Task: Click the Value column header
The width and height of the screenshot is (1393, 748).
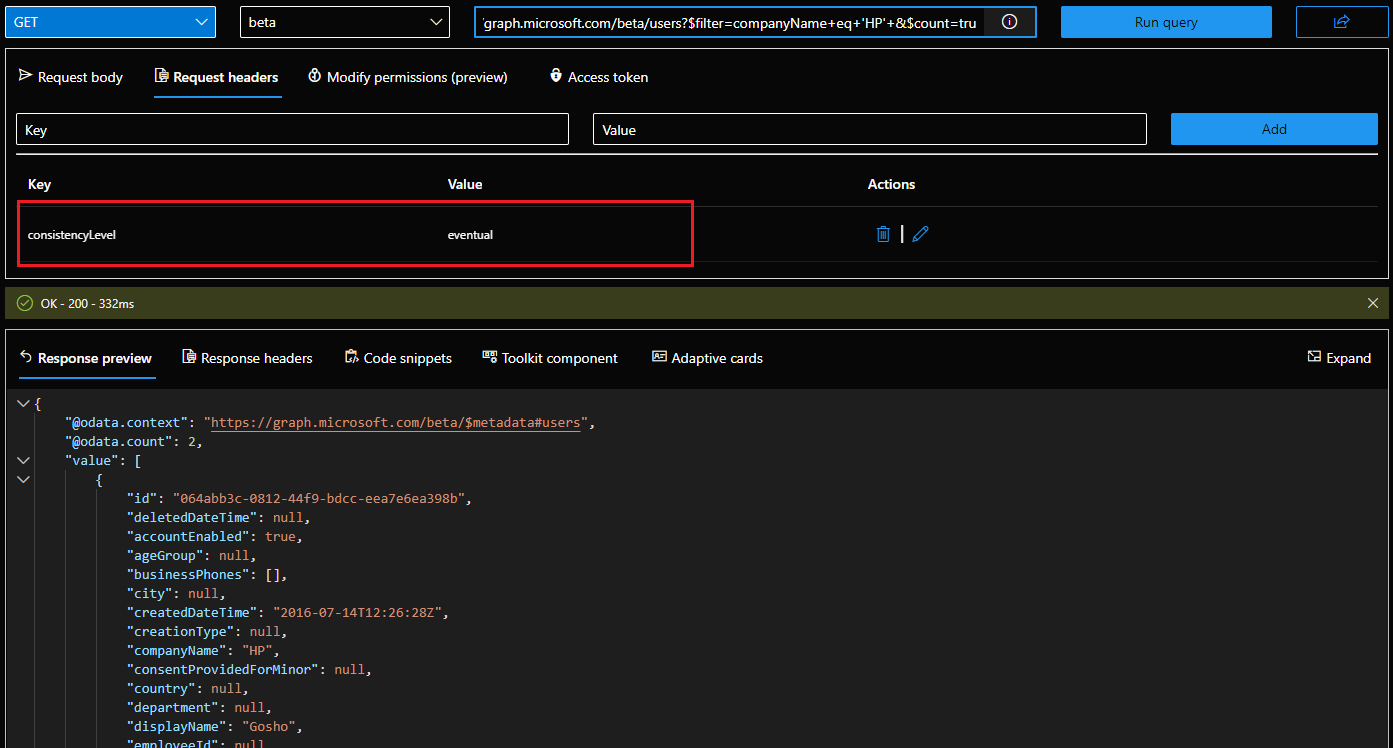Action: pos(465,184)
